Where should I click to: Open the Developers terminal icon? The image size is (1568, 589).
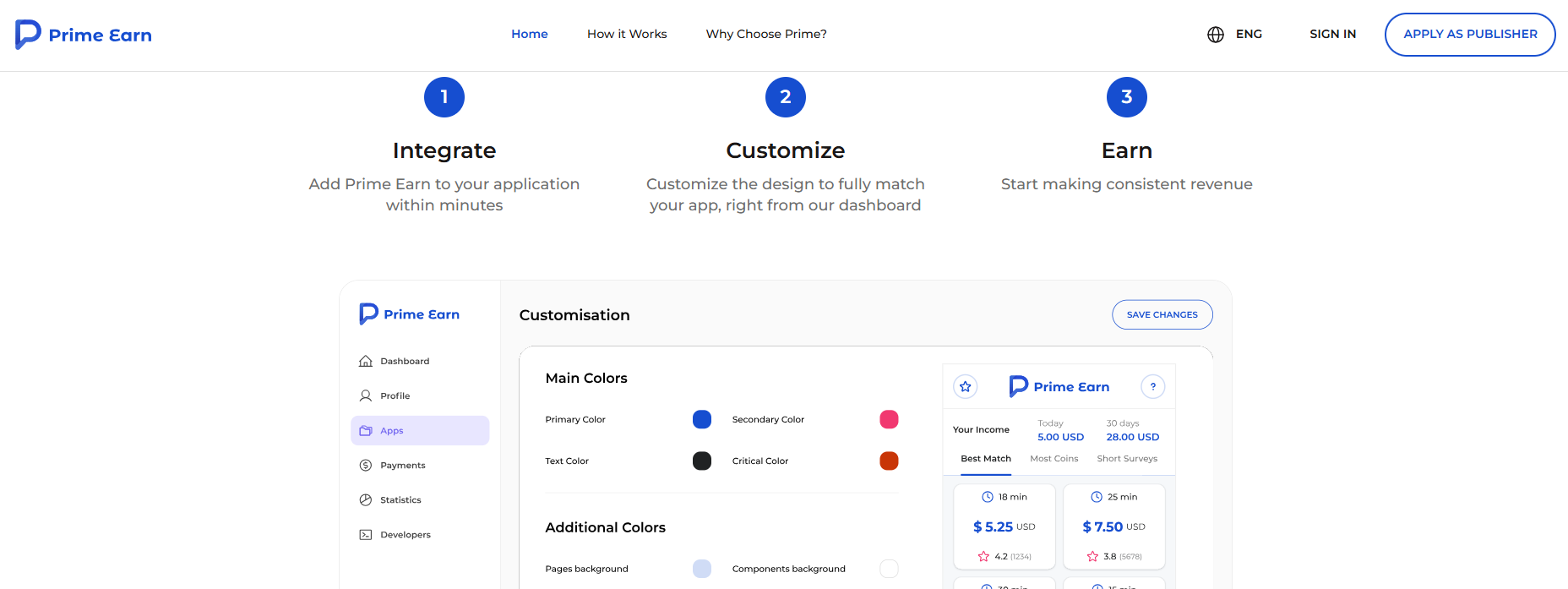366,534
